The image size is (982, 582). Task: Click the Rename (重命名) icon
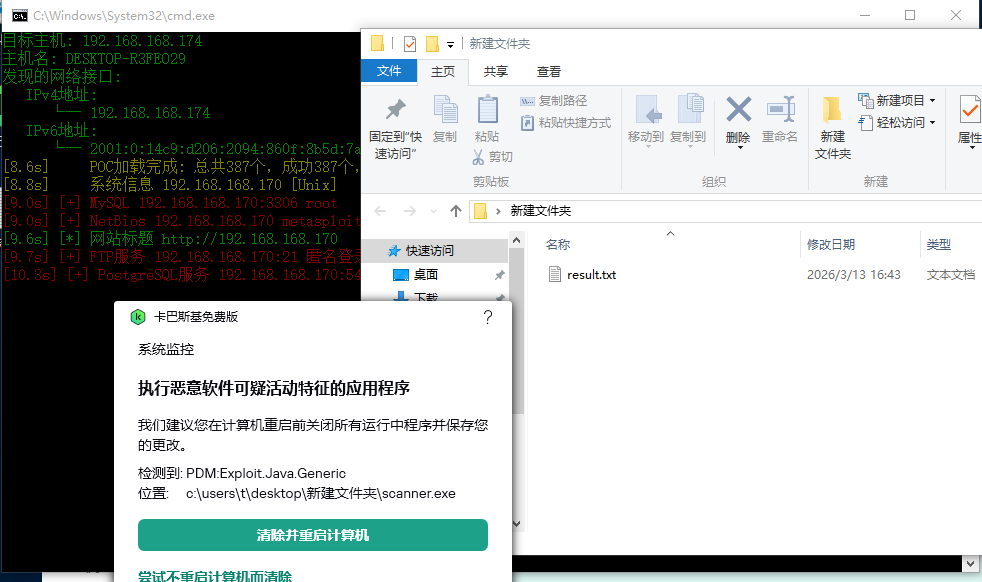pos(780,110)
